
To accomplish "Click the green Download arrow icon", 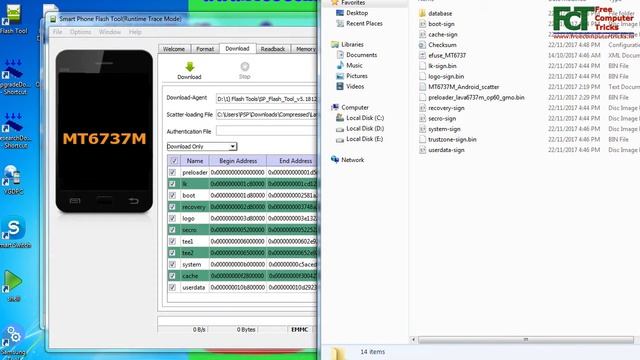I will point(189,67).
